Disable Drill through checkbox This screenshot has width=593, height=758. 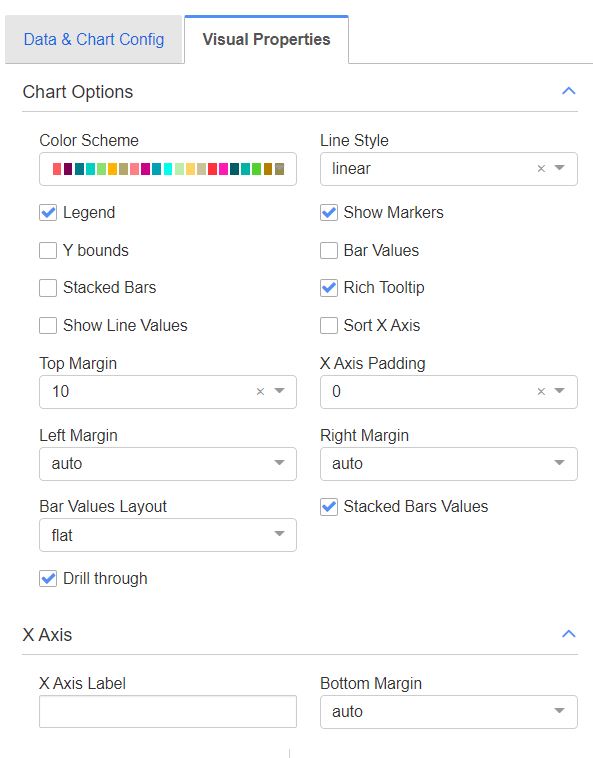click(x=48, y=578)
